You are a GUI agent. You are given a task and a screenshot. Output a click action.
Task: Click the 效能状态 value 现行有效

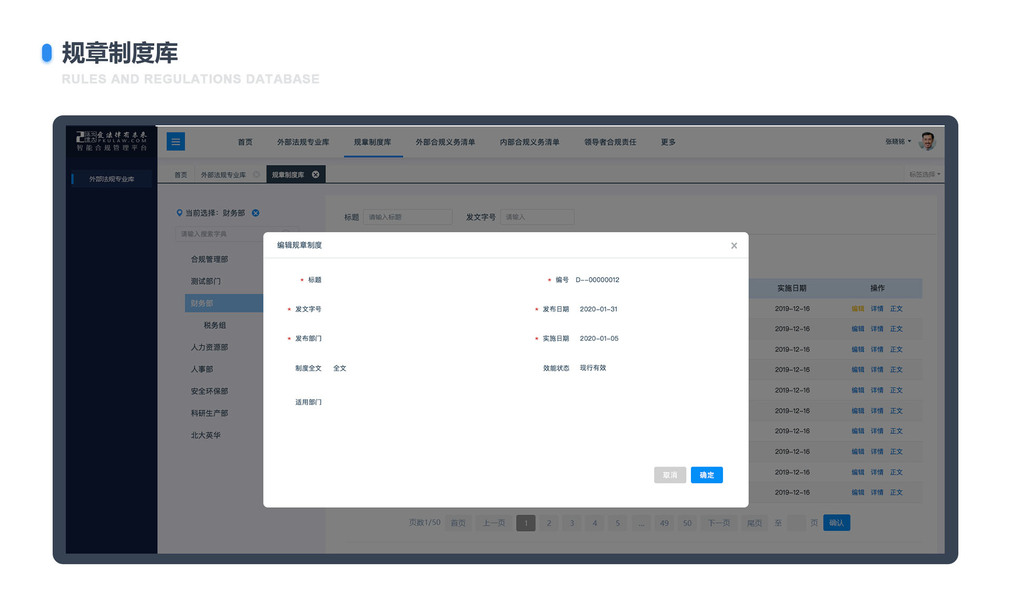pyautogui.click(x=593, y=368)
